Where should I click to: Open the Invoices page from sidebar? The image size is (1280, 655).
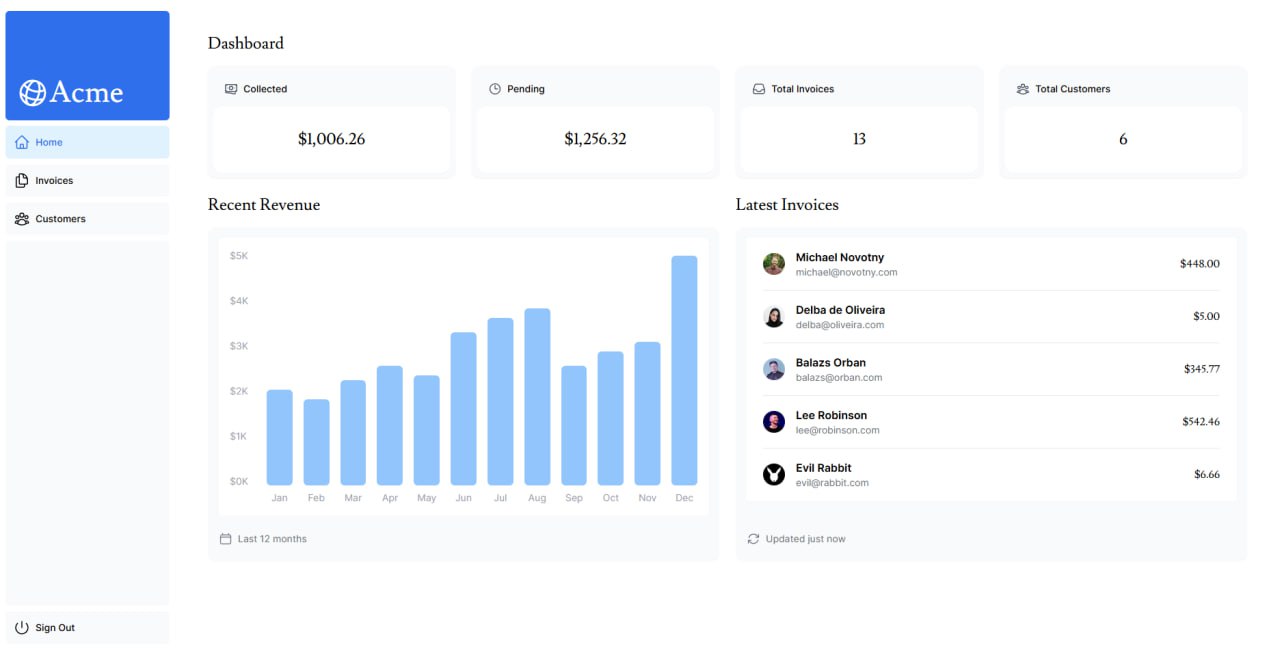88,180
